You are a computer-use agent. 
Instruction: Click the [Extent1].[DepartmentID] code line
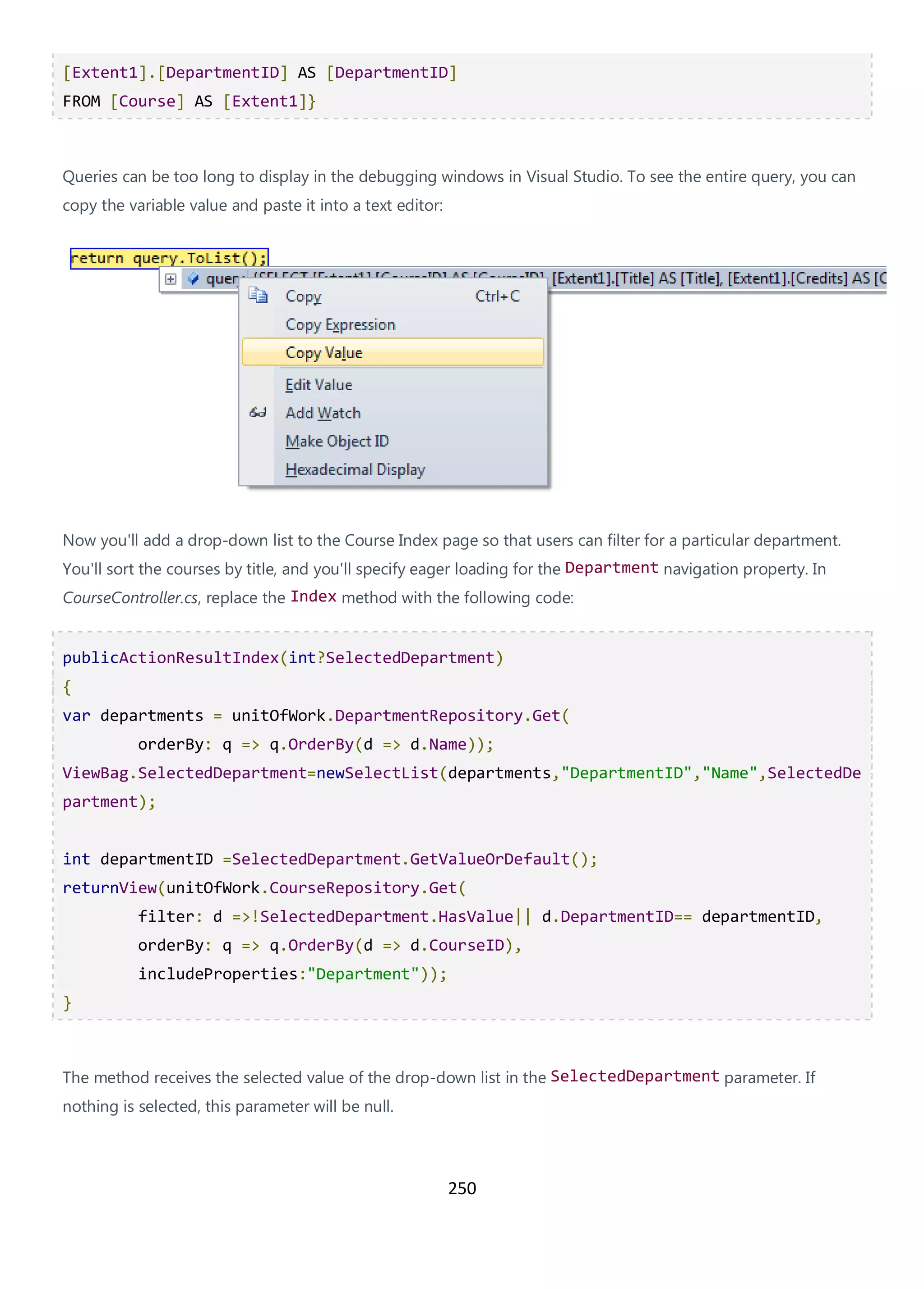[260, 73]
